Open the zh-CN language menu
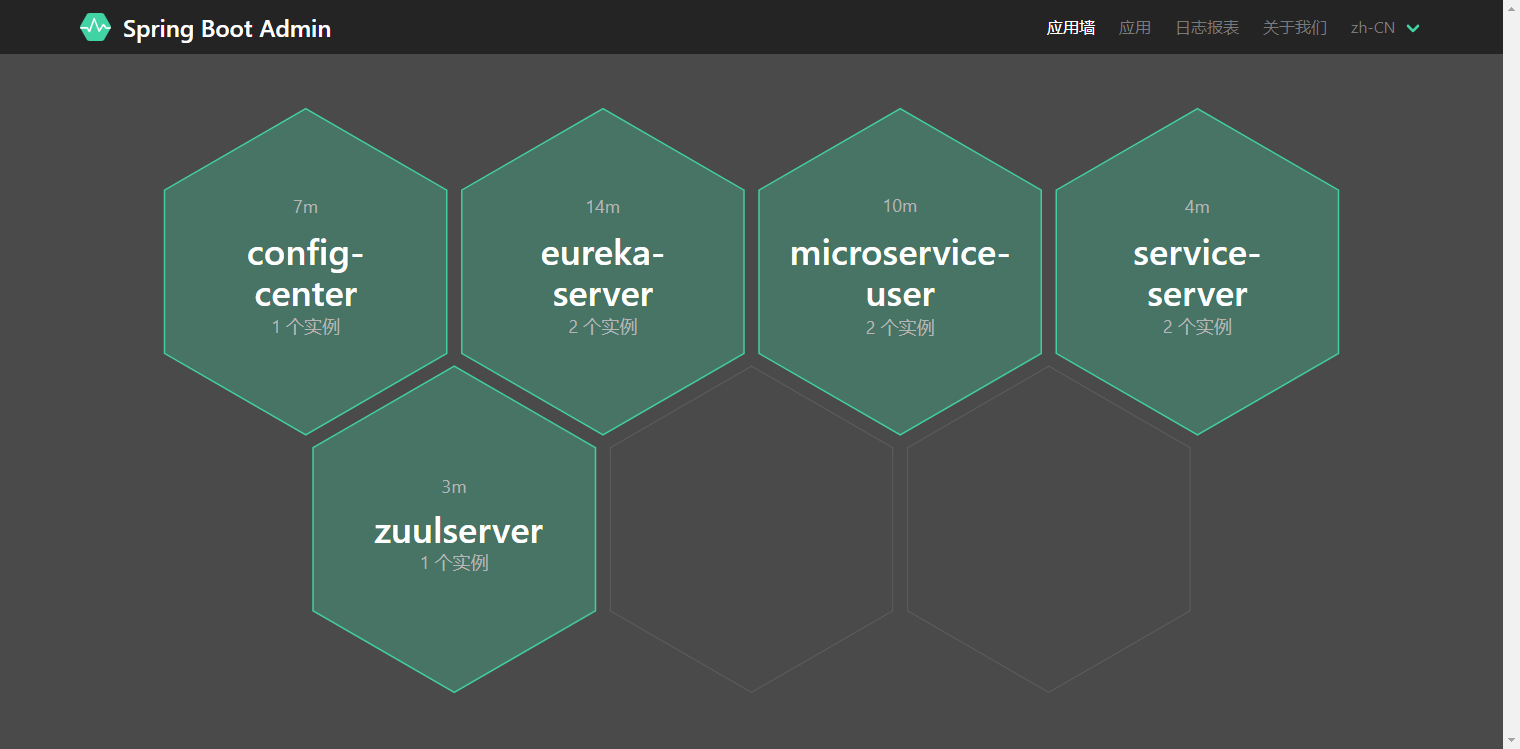Image resolution: width=1520 pixels, height=749 pixels. [x=1385, y=28]
